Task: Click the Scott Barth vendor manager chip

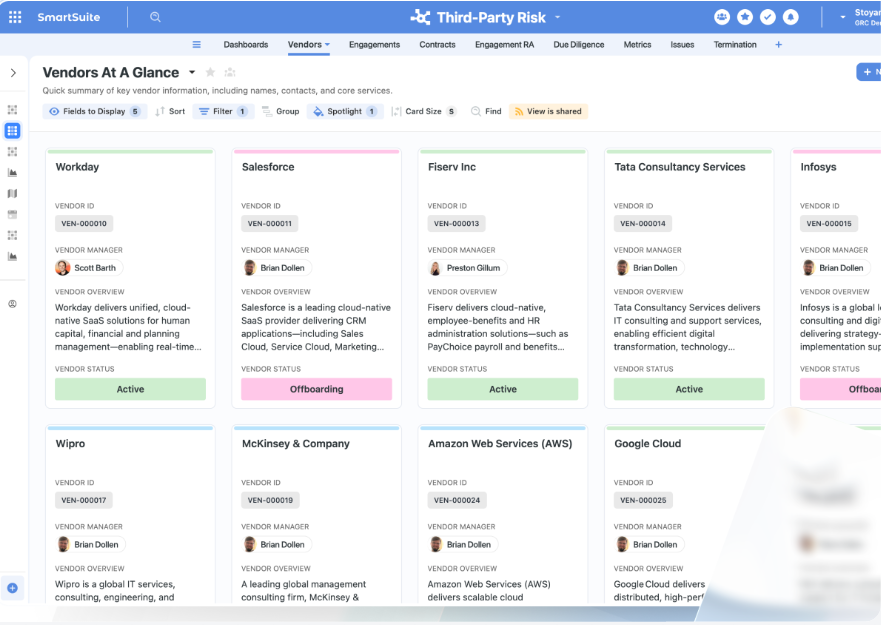Action: 88,268
